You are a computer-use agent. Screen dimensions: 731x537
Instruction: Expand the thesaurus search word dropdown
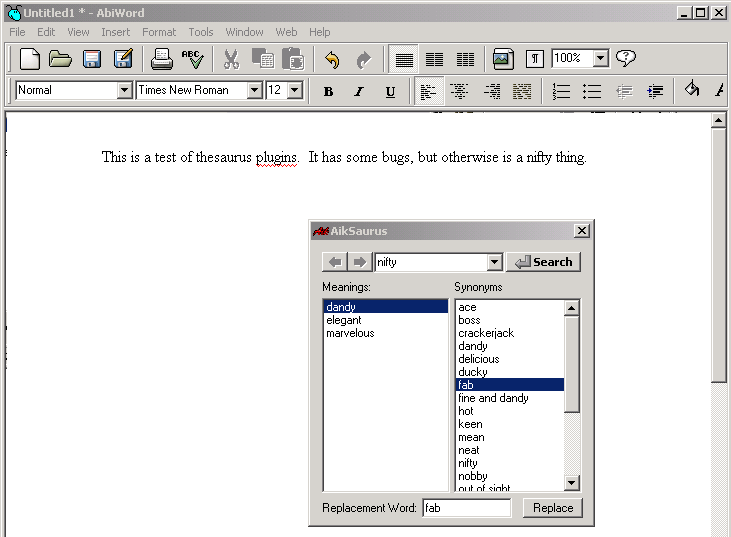tap(493, 262)
